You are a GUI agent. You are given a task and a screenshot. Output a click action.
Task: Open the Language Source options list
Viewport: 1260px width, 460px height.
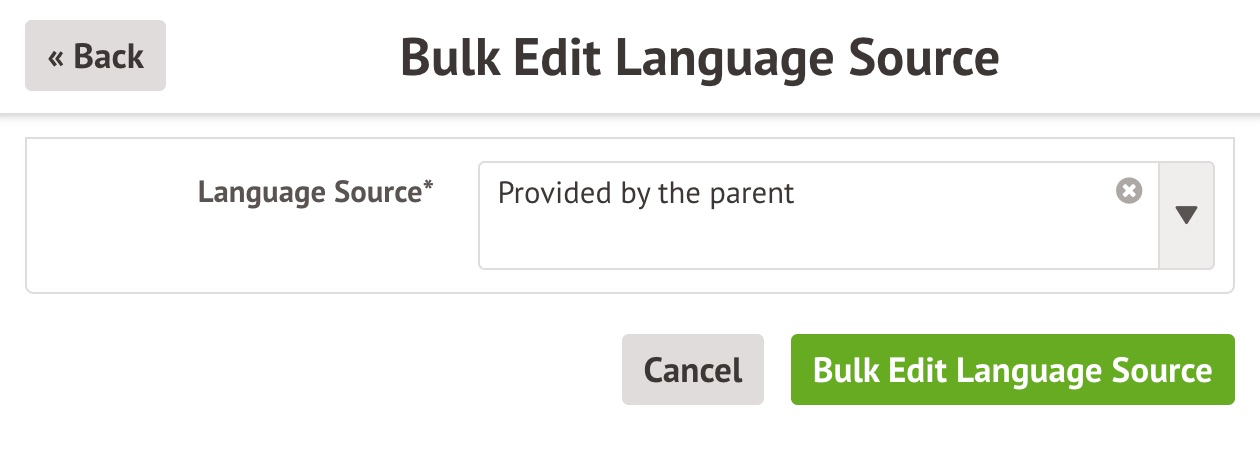1186,216
